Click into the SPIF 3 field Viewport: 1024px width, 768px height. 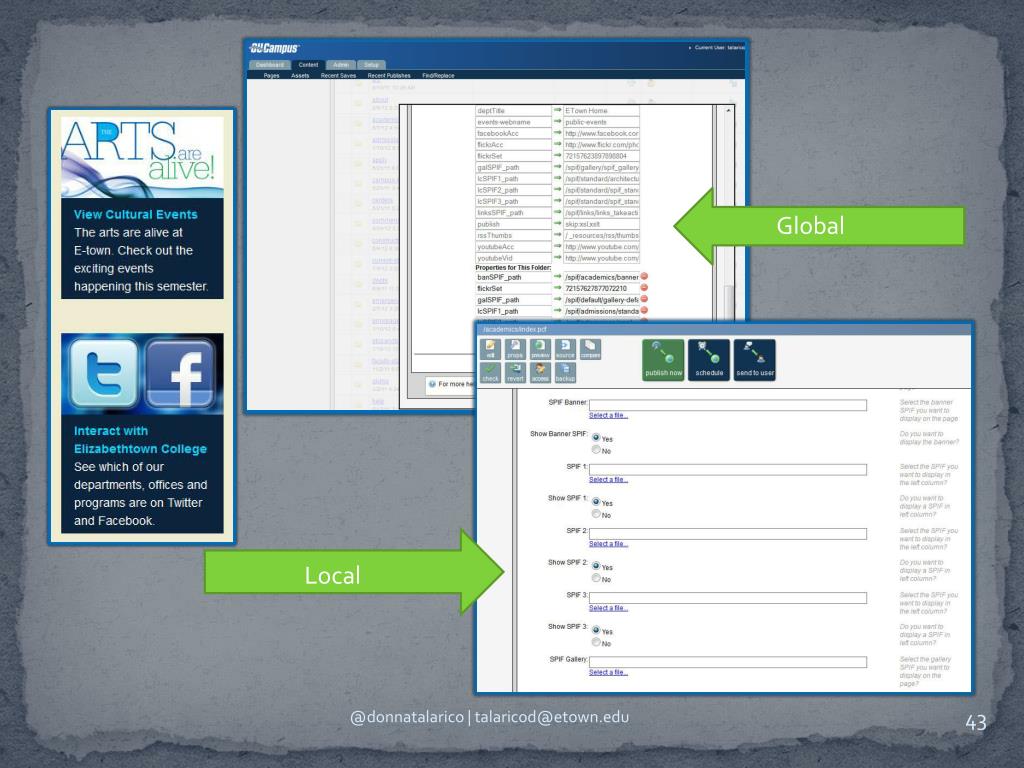tap(728, 598)
